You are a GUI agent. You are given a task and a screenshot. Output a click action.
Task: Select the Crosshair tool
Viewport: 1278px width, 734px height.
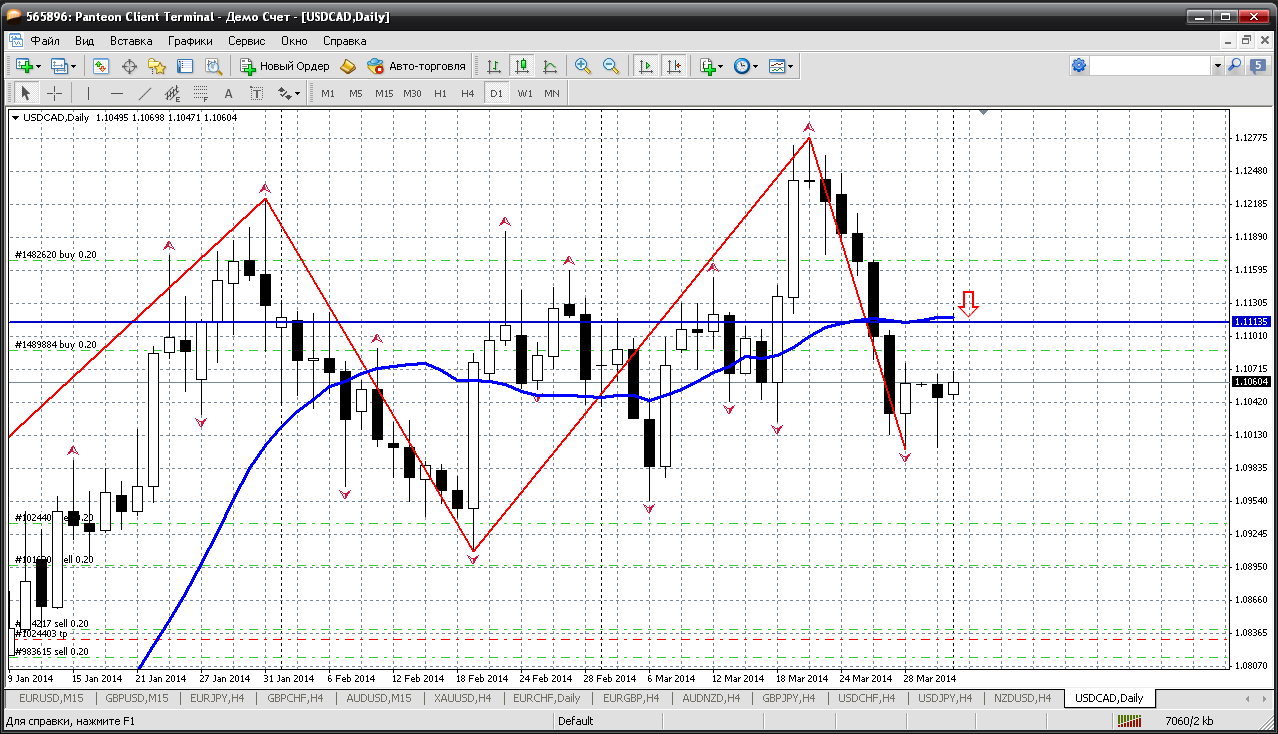click(x=54, y=93)
